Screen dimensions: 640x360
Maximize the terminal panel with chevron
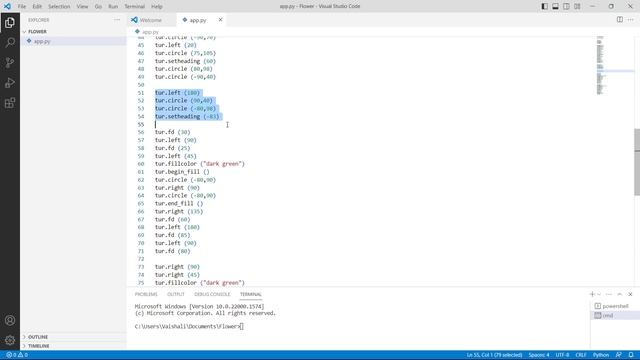(x=620, y=294)
